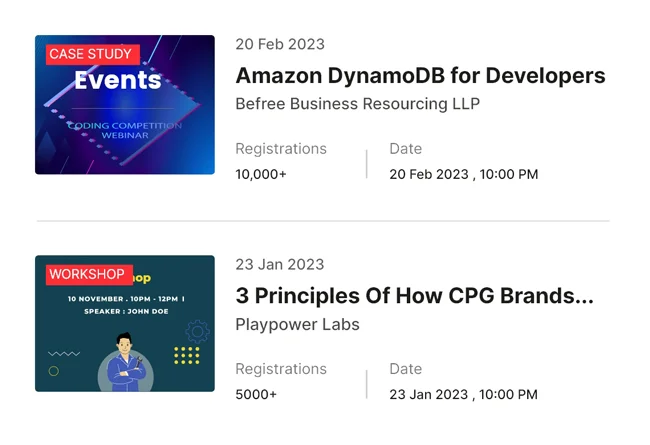Image resolution: width=650 pixels, height=445 pixels.
Task: Click the SPEAKER : JOHN DOE text
Action: pos(126,312)
